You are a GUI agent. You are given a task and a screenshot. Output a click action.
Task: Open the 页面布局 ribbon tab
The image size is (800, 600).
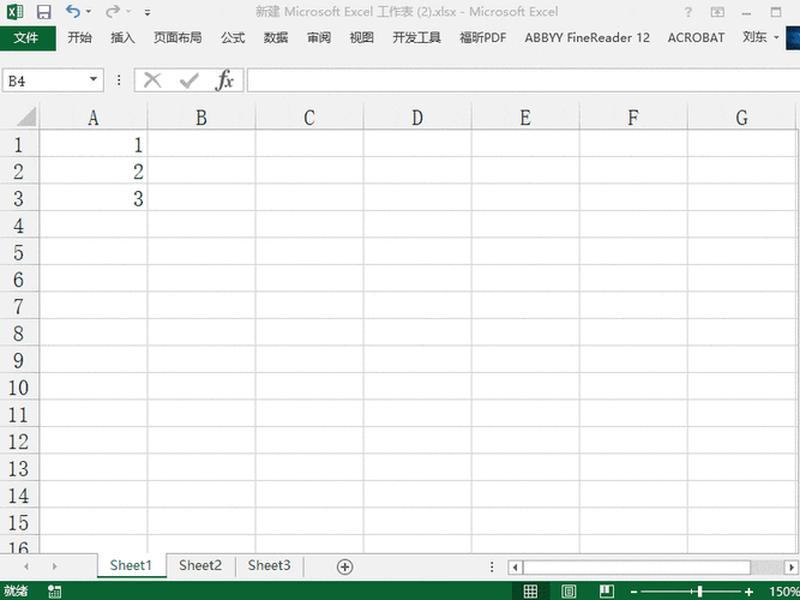[178, 38]
